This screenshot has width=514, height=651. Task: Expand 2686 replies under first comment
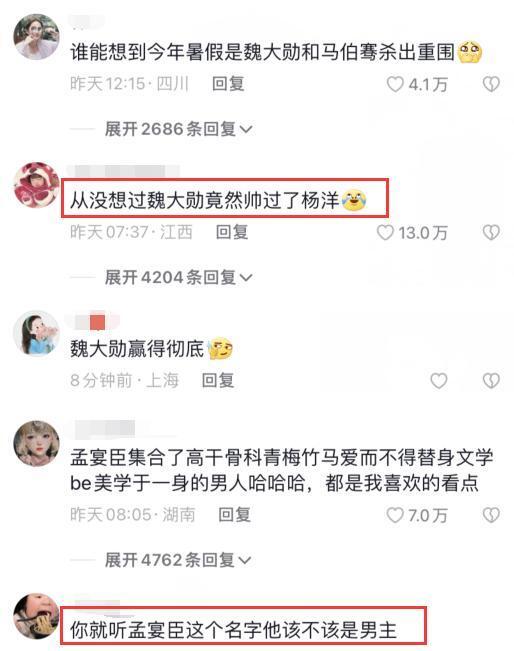coord(179,129)
